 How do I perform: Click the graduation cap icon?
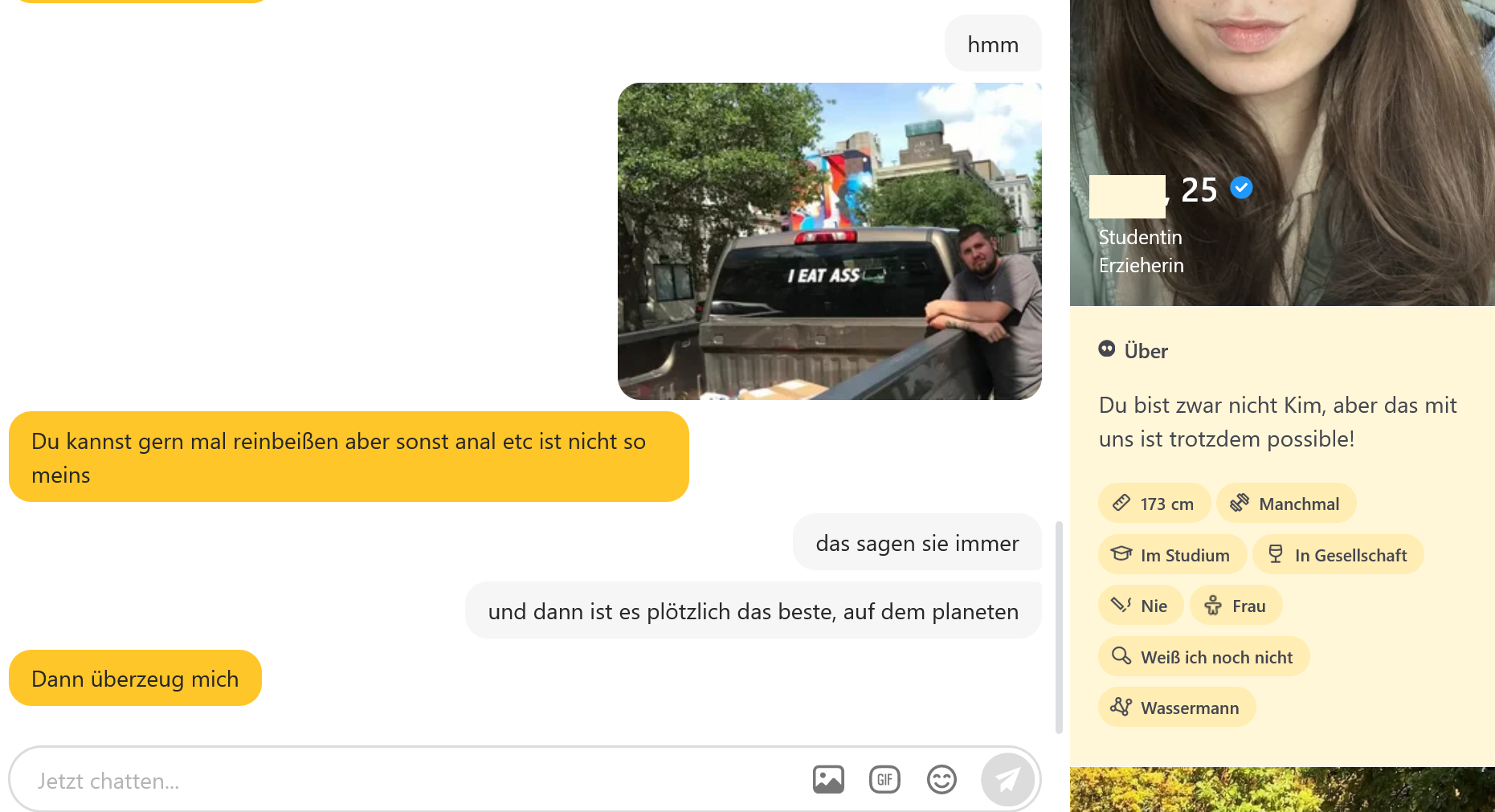pyautogui.click(x=1121, y=553)
